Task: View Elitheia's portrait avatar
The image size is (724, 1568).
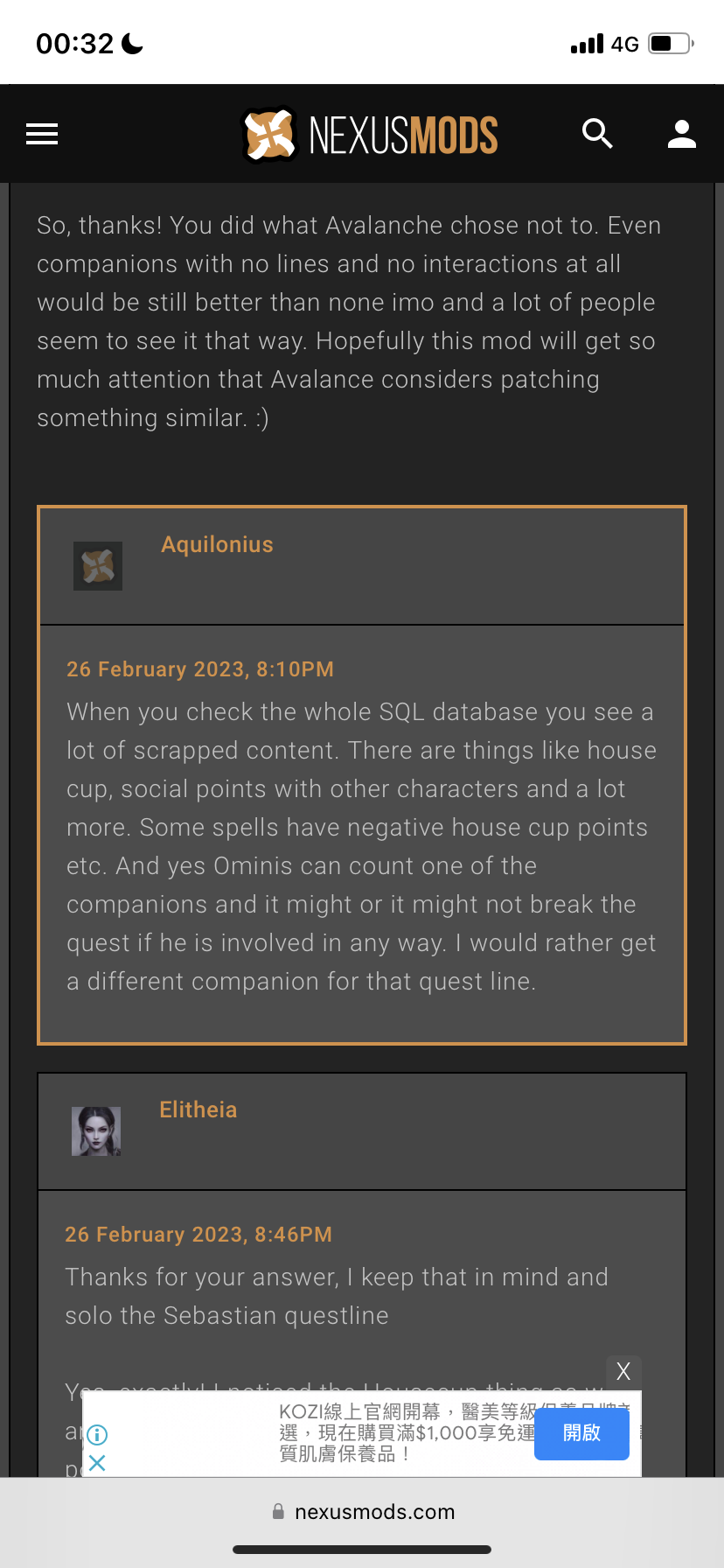Action: [96, 1131]
